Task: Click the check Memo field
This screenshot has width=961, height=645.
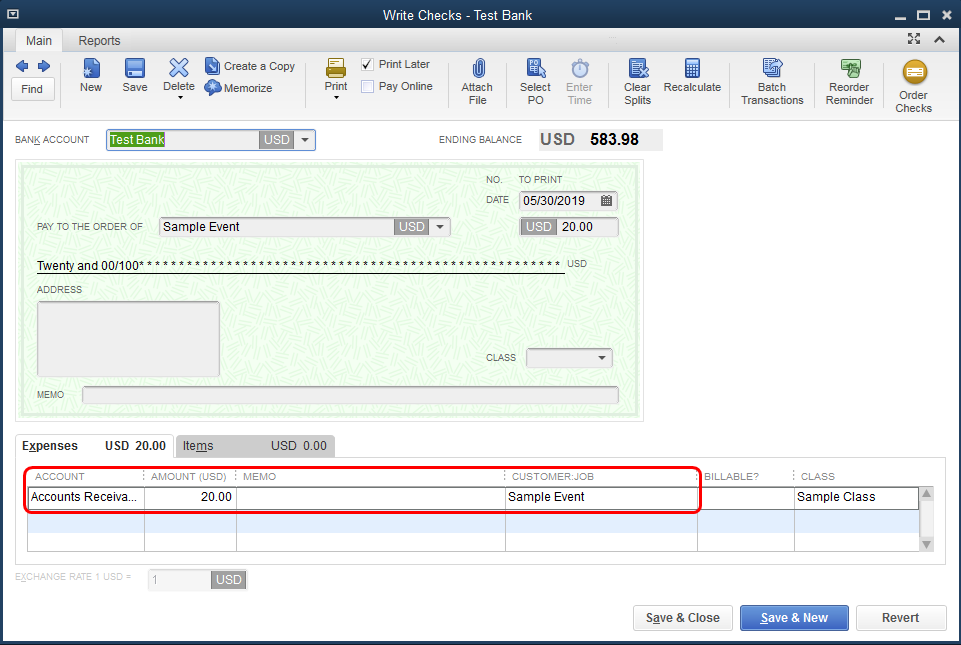Action: tap(350, 395)
